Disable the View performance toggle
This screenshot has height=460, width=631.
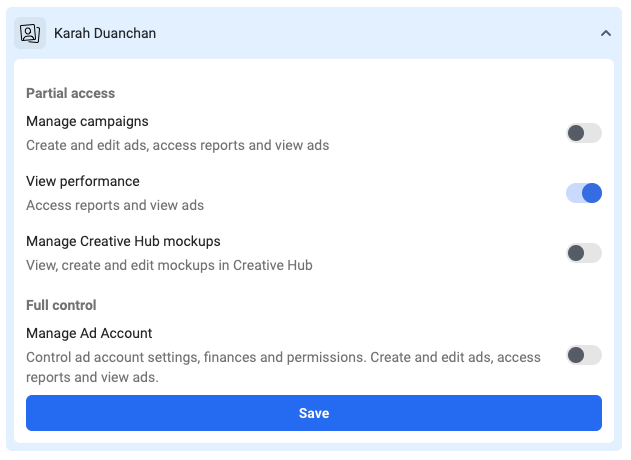(x=584, y=193)
